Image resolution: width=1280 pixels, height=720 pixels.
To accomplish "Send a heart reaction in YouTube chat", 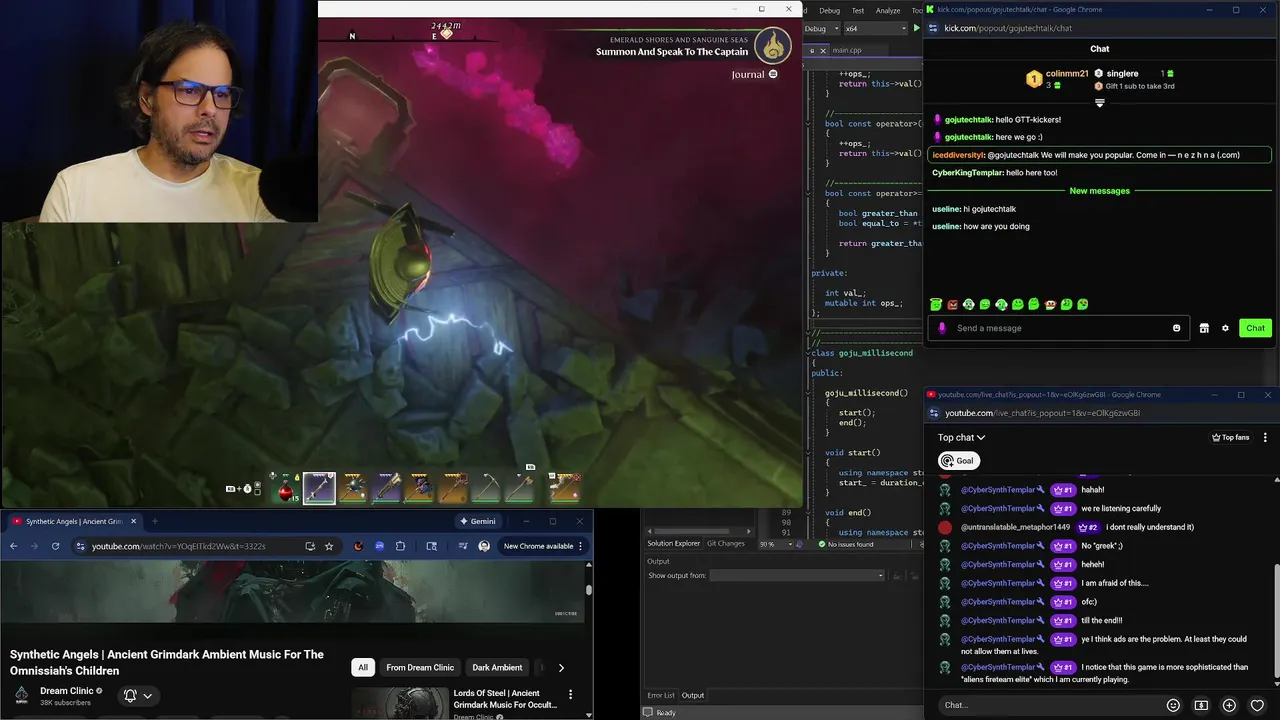I will tap(1257, 705).
